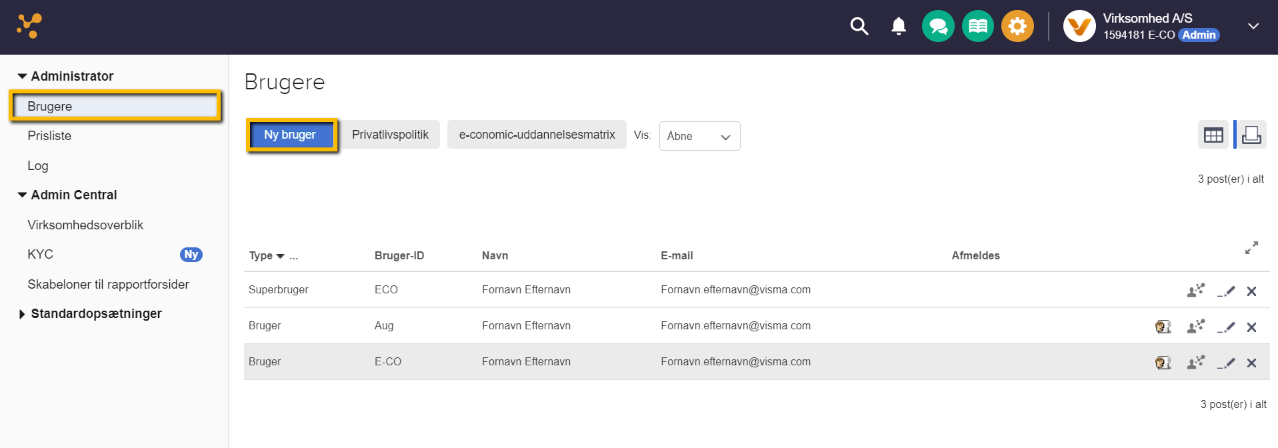The height and width of the screenshot is (448, 1278).
Task: Expand the table with the fullscreen arrows
Action: tap(1251, 248)
